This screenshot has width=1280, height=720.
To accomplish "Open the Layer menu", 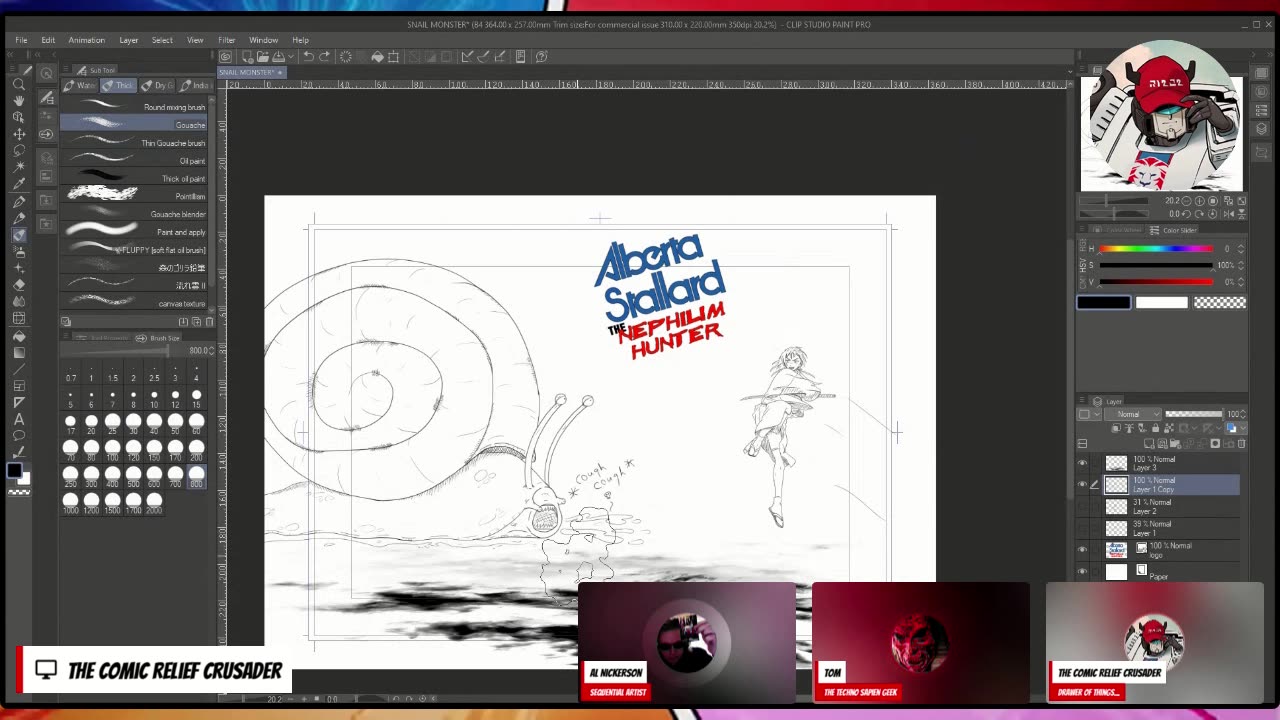I will (129, 40).
